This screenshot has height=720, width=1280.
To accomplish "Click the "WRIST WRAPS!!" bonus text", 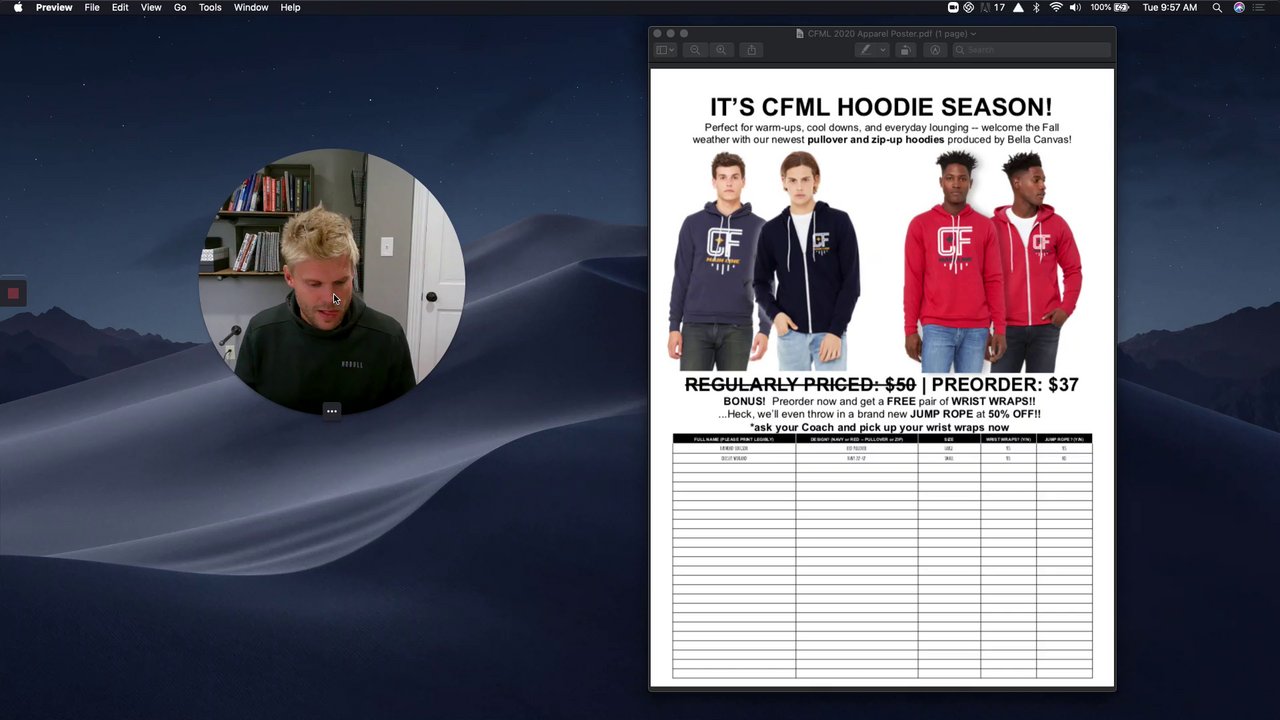I will 993,401.
